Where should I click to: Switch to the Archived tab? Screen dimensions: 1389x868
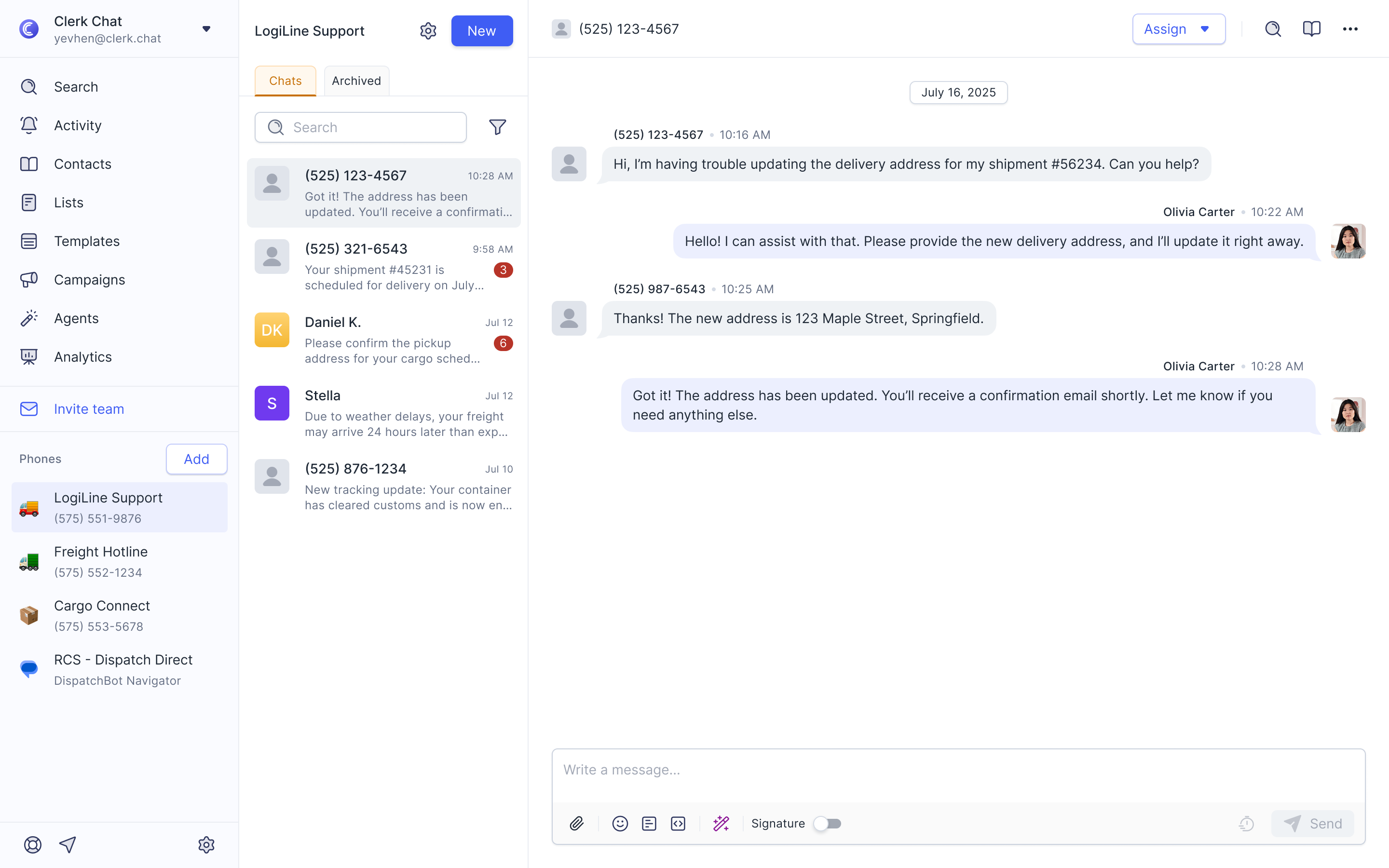[x=356, y=81]
